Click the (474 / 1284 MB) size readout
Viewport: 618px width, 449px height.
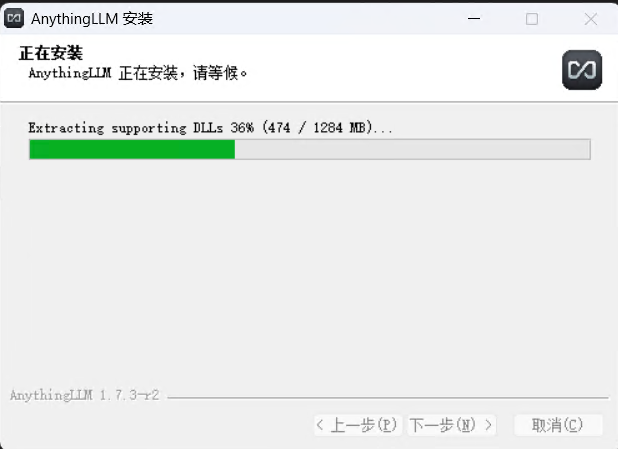(317, 128)
